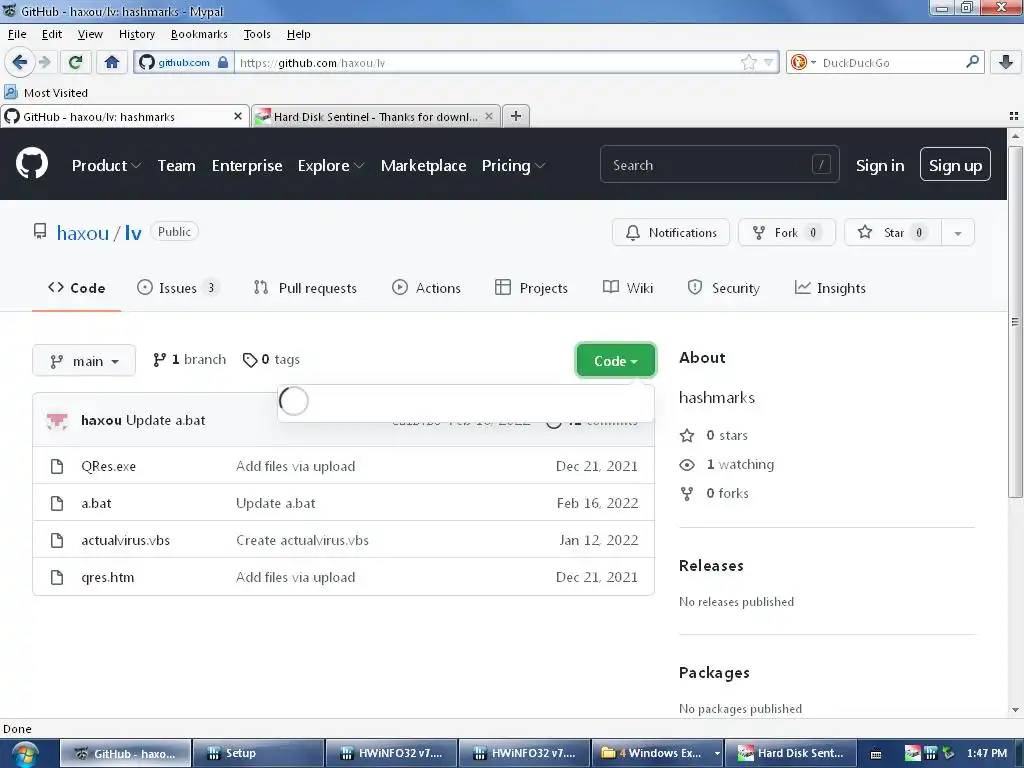Switch to the Pull requests tab
Image resolution: width=1024 pixels, height=768 pixels.
click(x=305, y=288)
